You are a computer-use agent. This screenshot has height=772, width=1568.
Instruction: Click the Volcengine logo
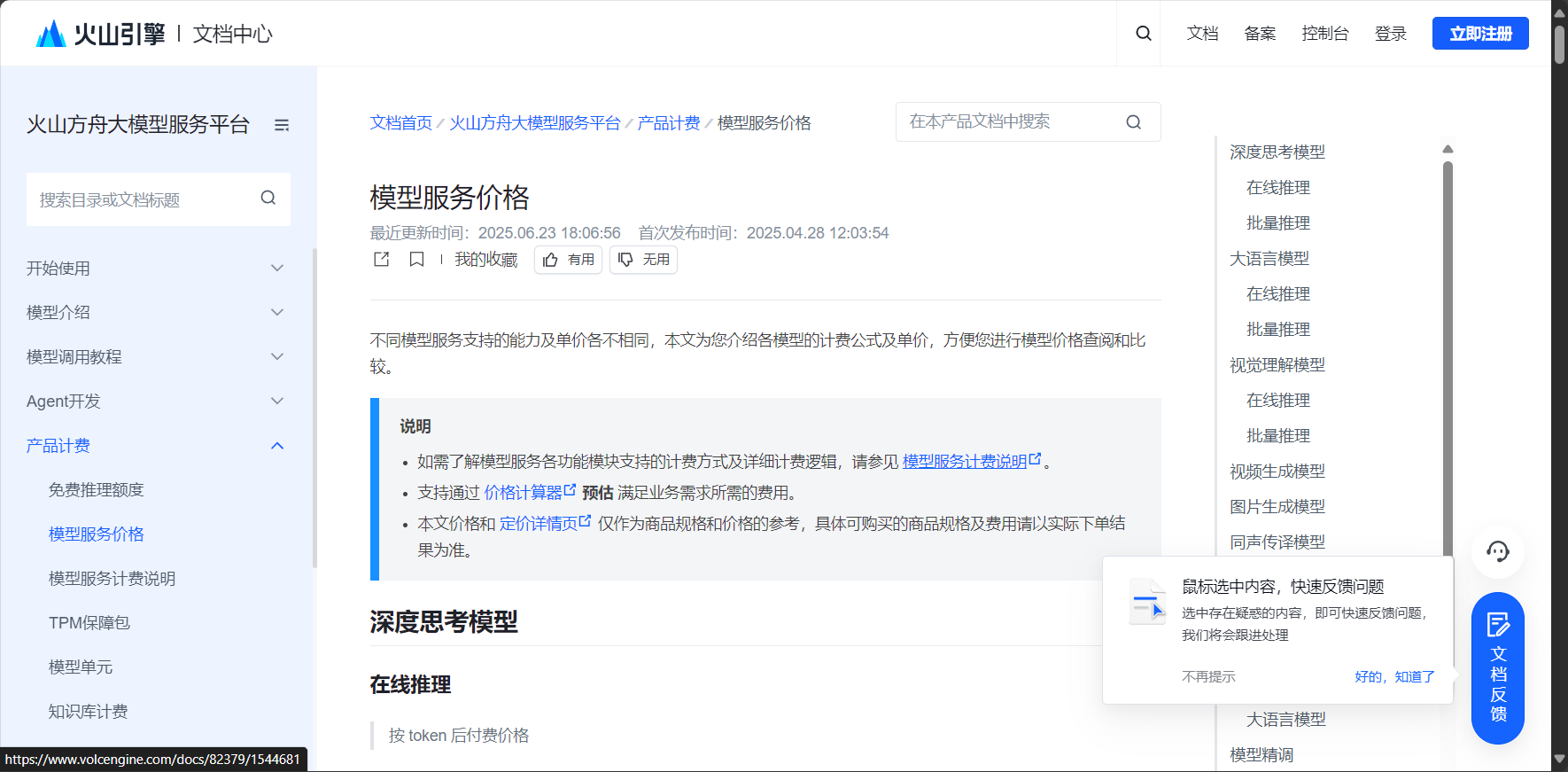tap(100, 34)
